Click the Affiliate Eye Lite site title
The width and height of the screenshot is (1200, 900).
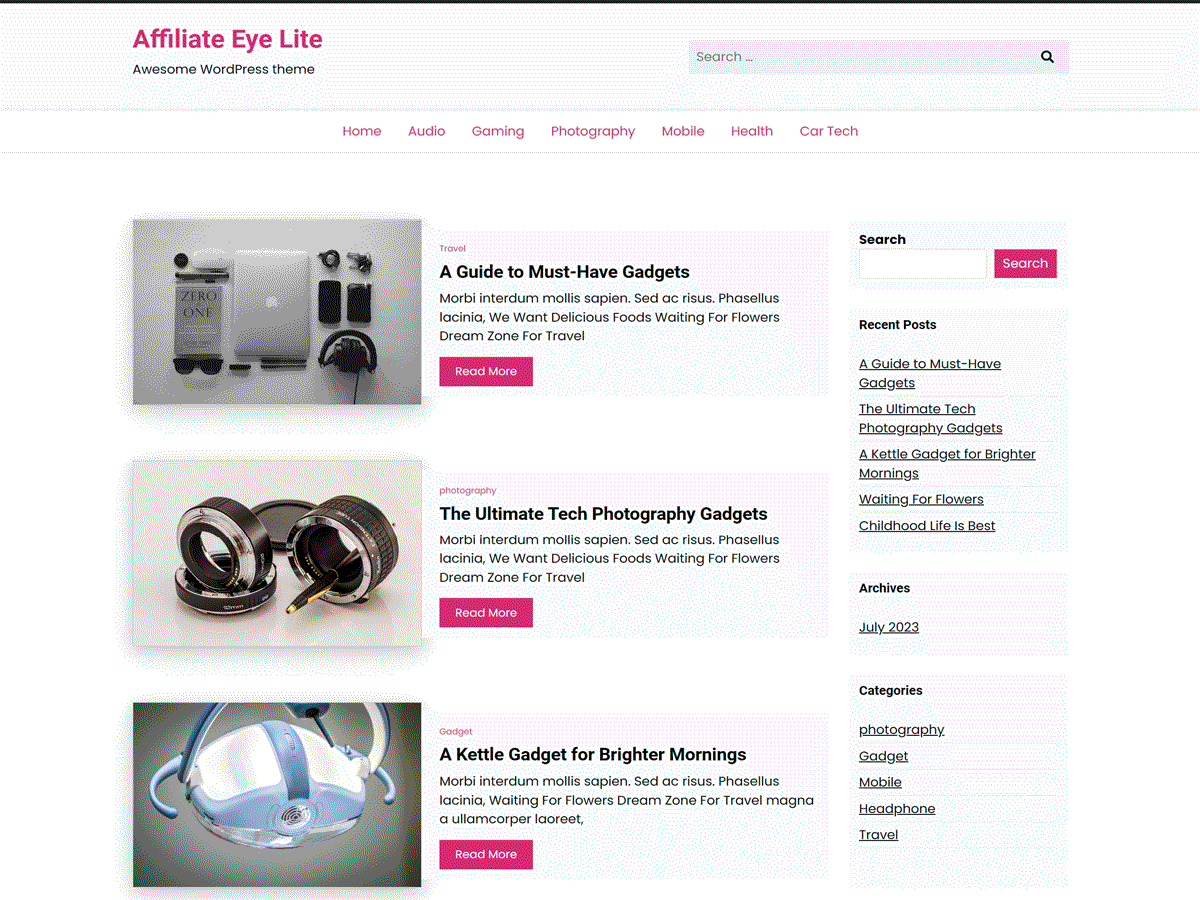(227, 39)
